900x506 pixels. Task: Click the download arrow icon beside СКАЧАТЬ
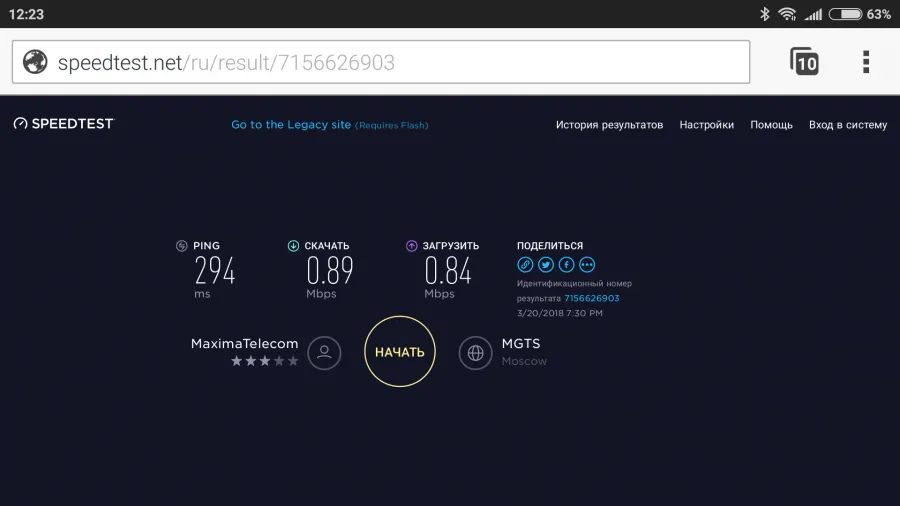(x=293, y=246)
